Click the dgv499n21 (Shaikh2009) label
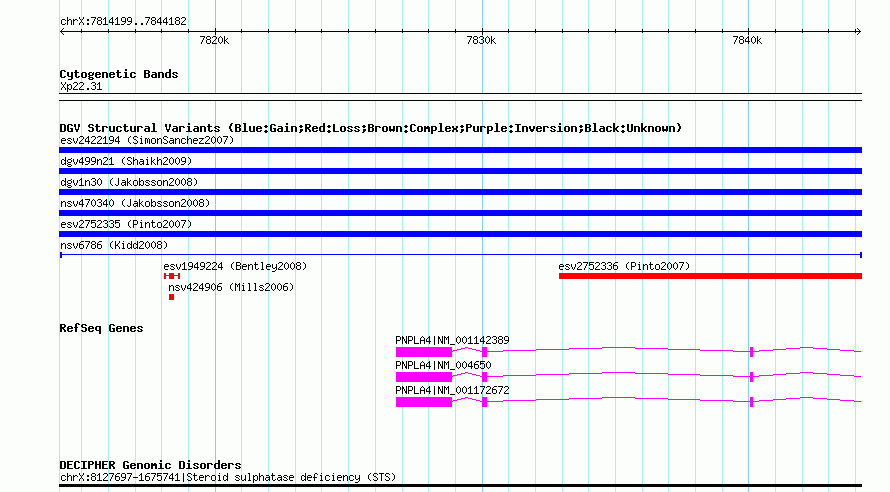 (x=126, y=161)
